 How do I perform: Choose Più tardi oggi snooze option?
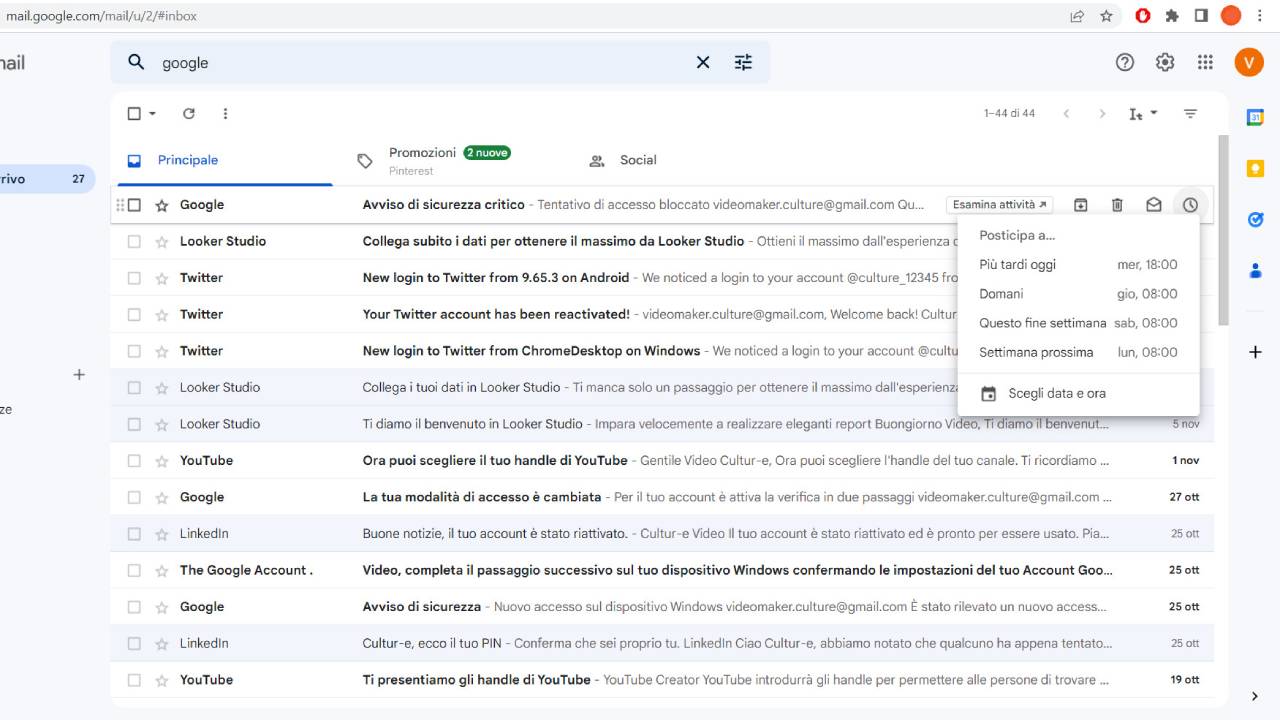[x=1078, y=265]
